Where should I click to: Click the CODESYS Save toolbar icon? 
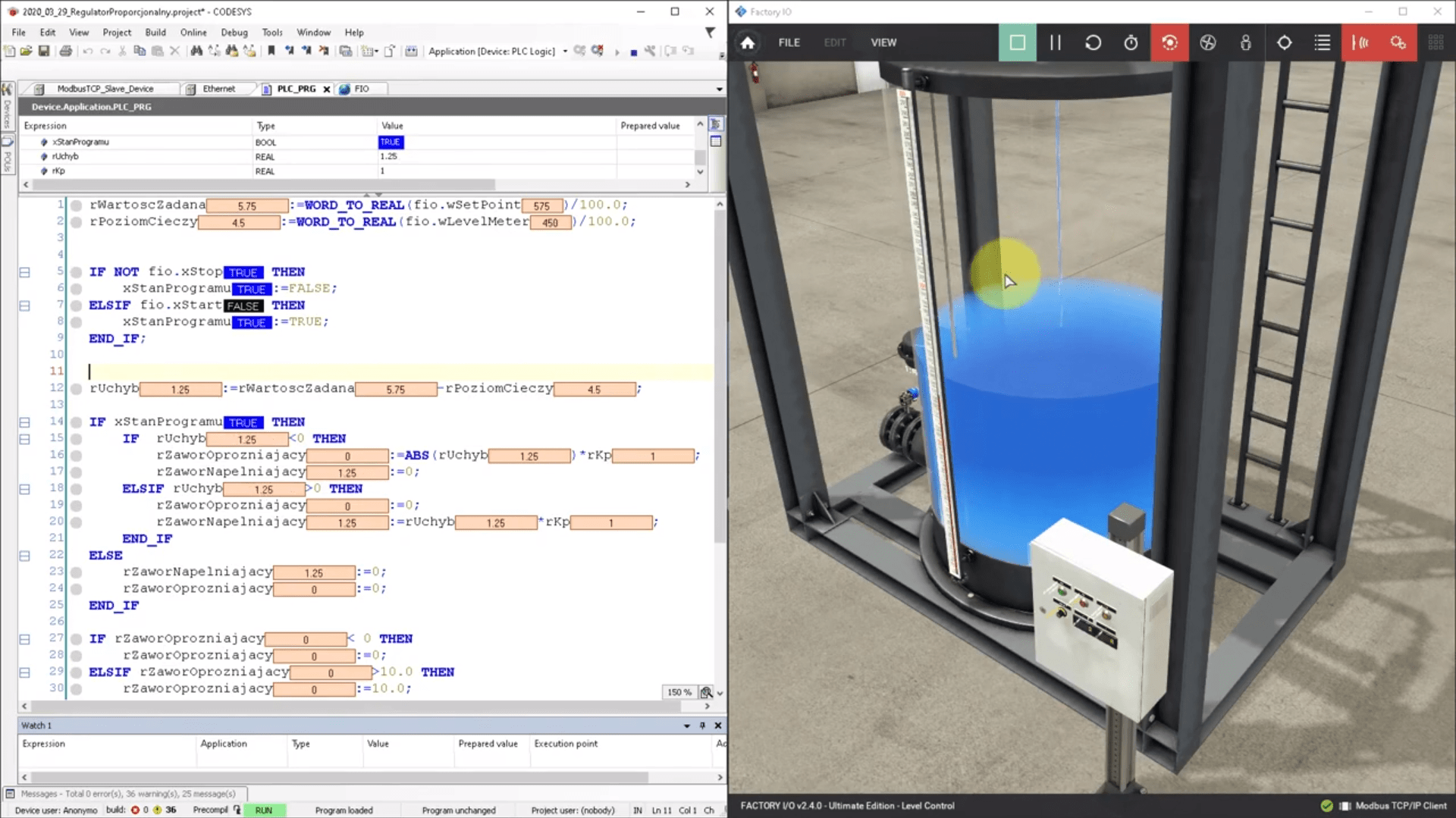[44, 51]
